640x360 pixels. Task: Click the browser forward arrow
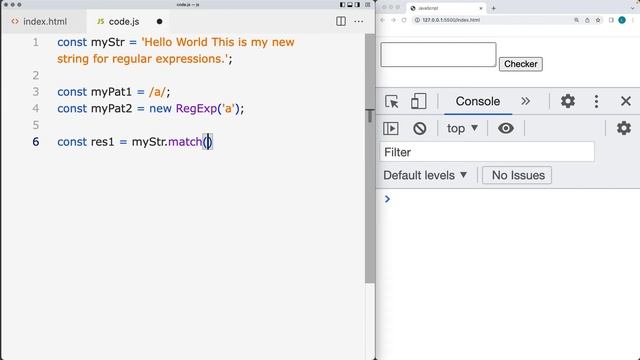point(393,20)
